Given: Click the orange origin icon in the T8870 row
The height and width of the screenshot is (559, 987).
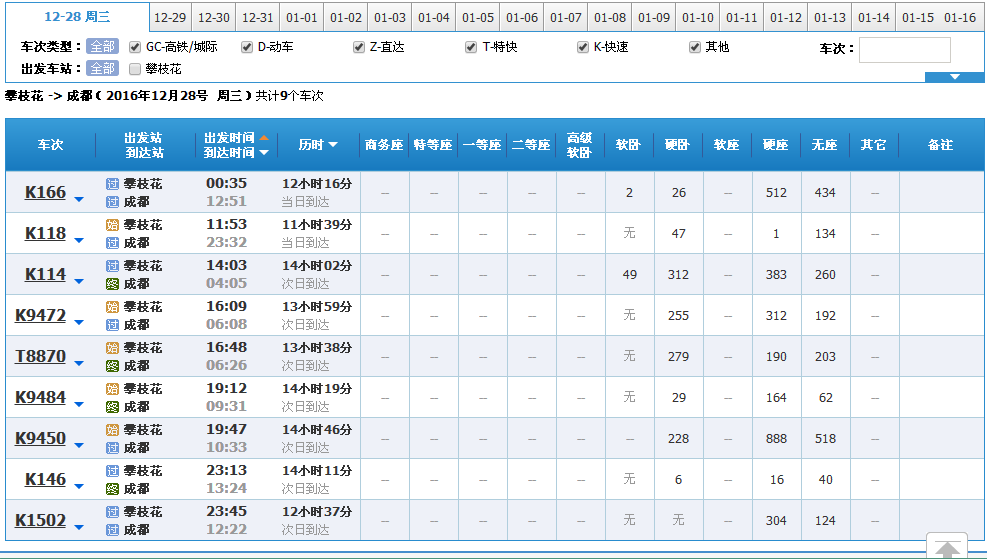Looking at the screenshot, I should coord(112,348).
